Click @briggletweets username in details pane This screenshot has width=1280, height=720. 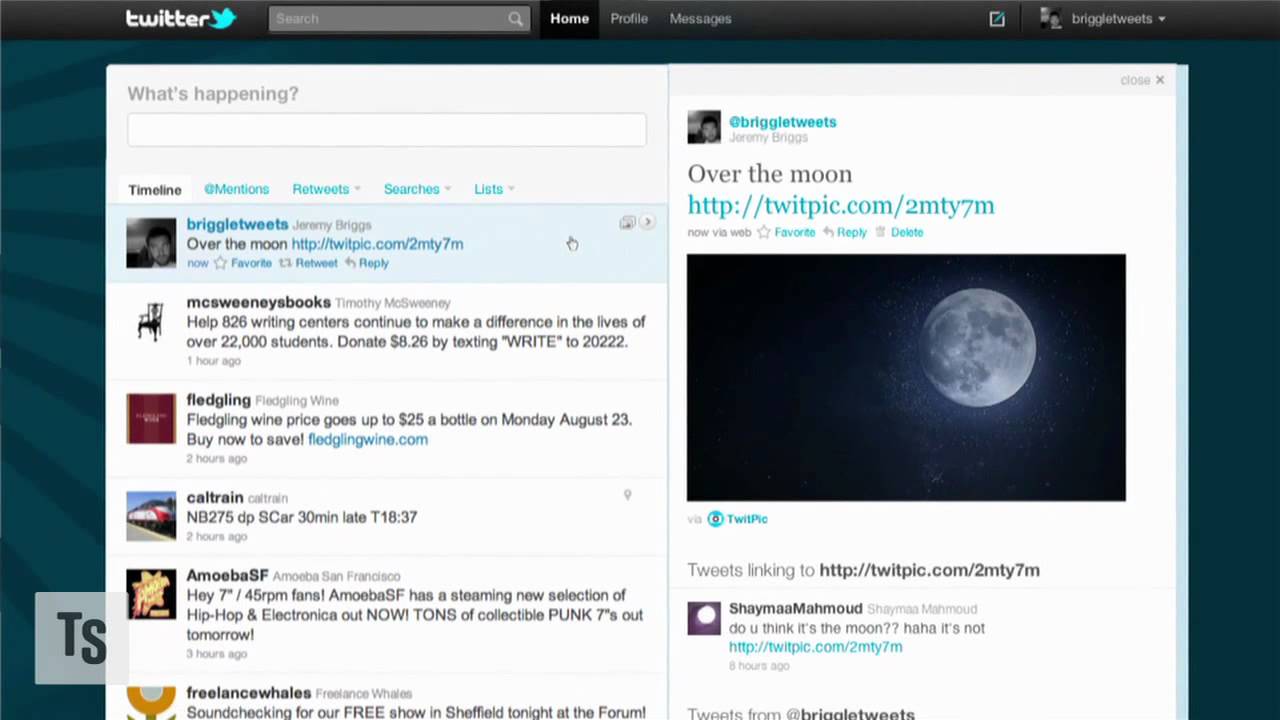[782, 122]
